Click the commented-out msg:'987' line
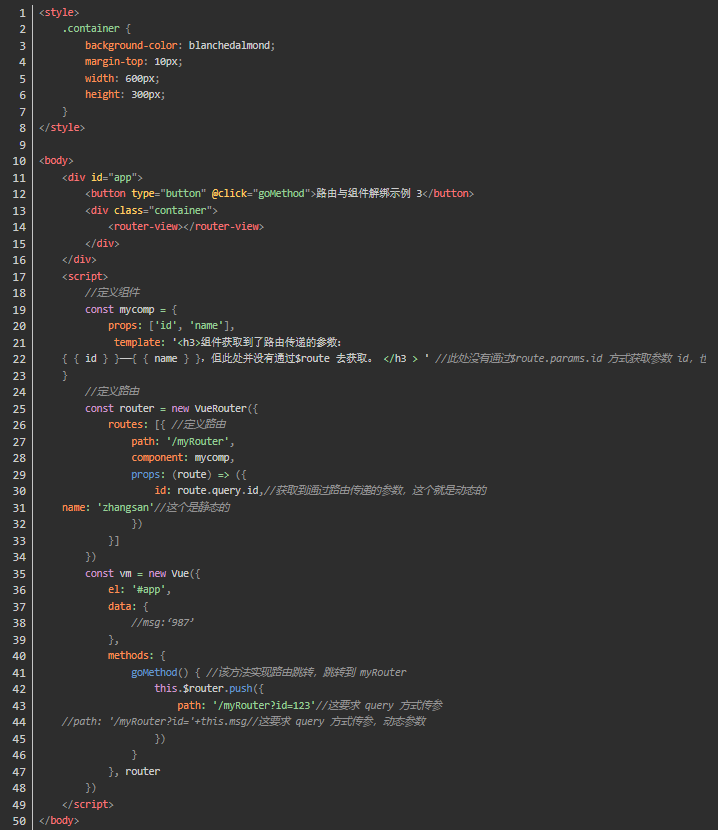719x830 pixels. point(162,622)
